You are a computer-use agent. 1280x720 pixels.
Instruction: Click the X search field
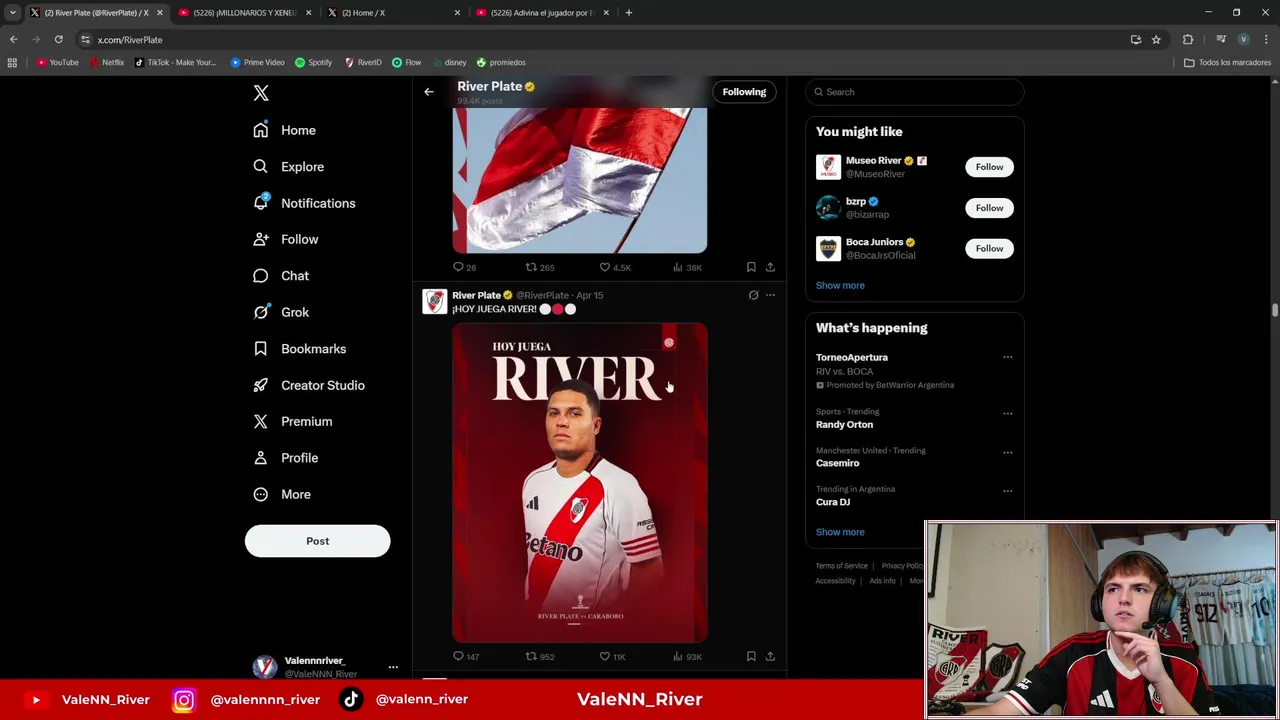915,92
